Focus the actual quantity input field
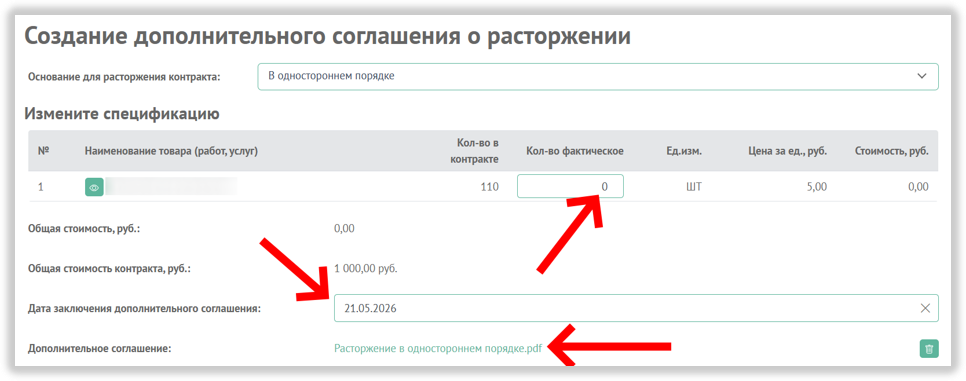Image resolution: width=966 pixels, height=381 pixels. pos(570,186)
